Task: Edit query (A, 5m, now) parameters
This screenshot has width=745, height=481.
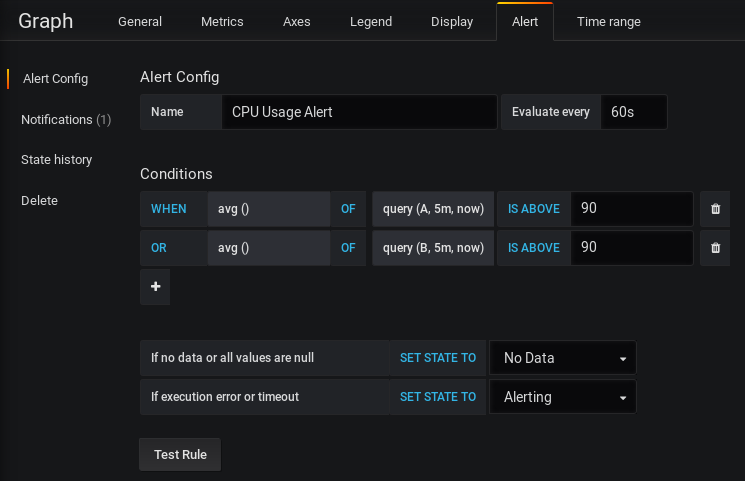Action: point(433,209)
